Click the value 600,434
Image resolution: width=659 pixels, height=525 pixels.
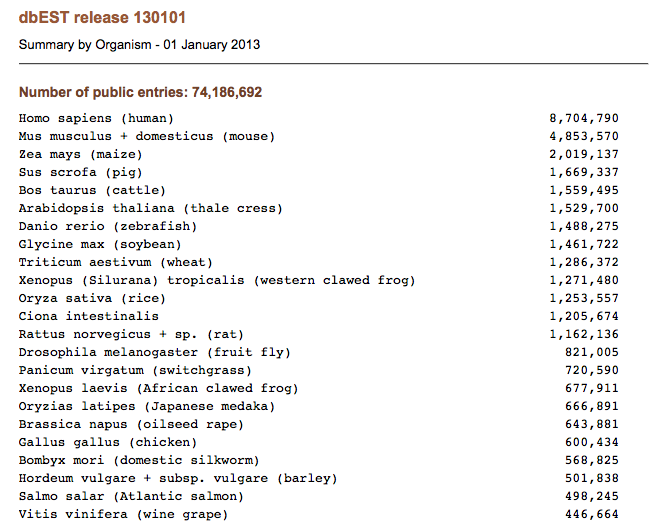pos(592,442)
